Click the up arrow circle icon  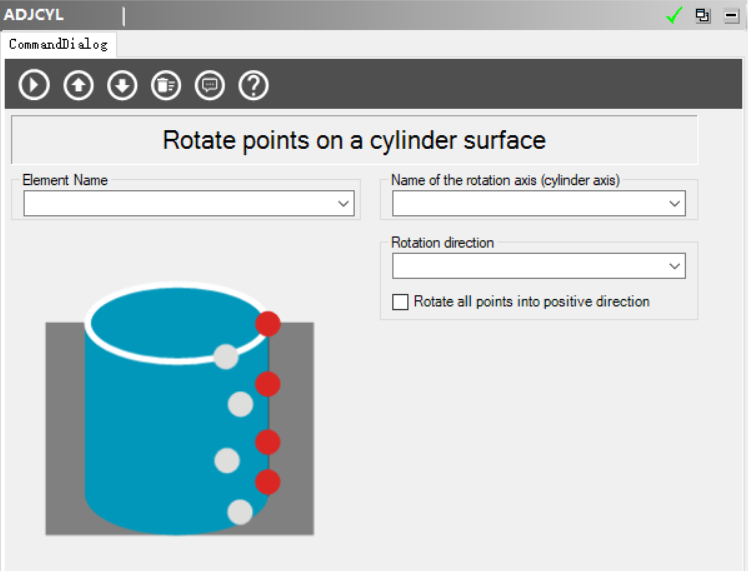pos(78,85)
